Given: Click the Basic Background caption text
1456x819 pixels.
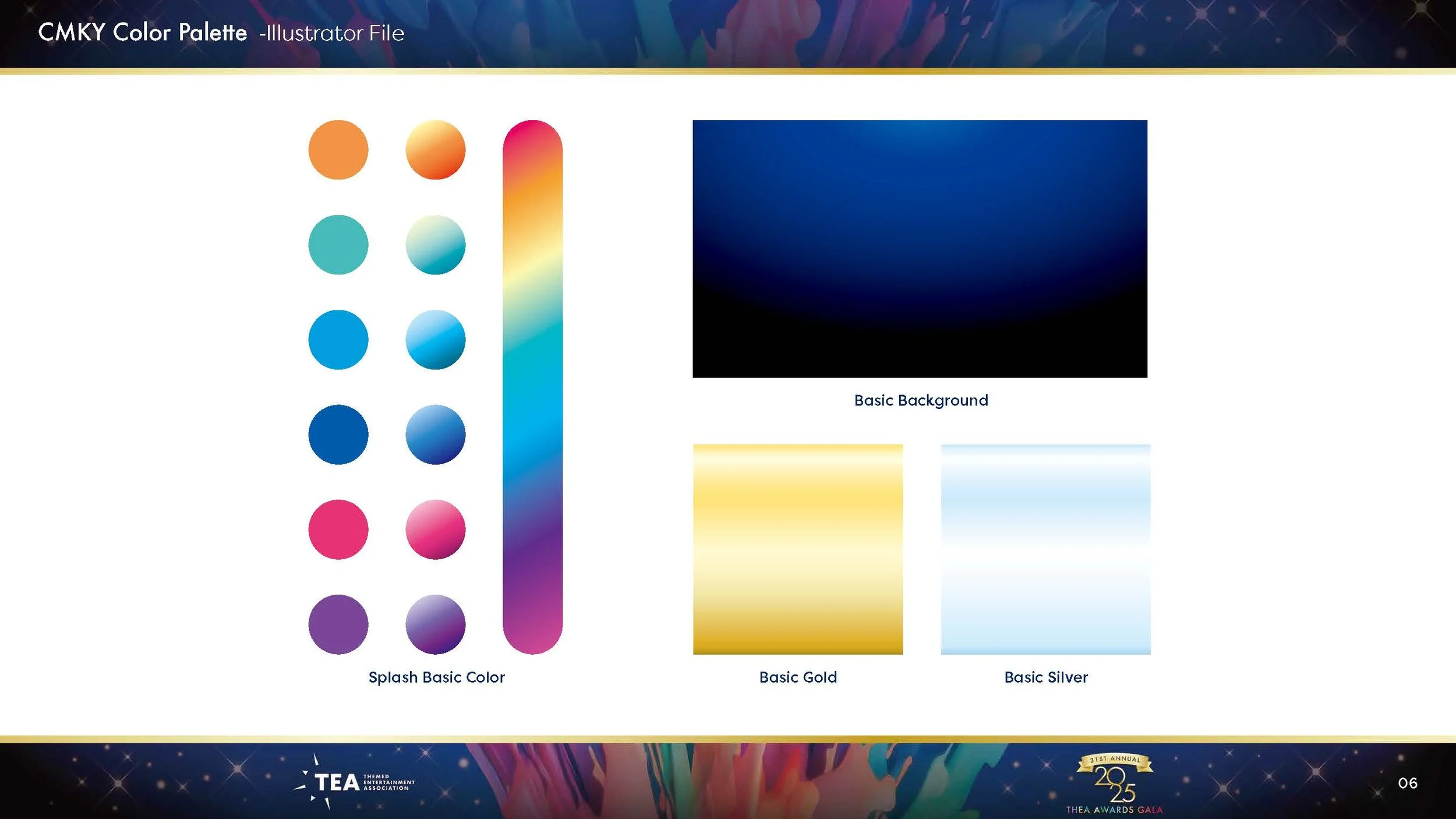Looking at the screenshot, I should [921, 401].
